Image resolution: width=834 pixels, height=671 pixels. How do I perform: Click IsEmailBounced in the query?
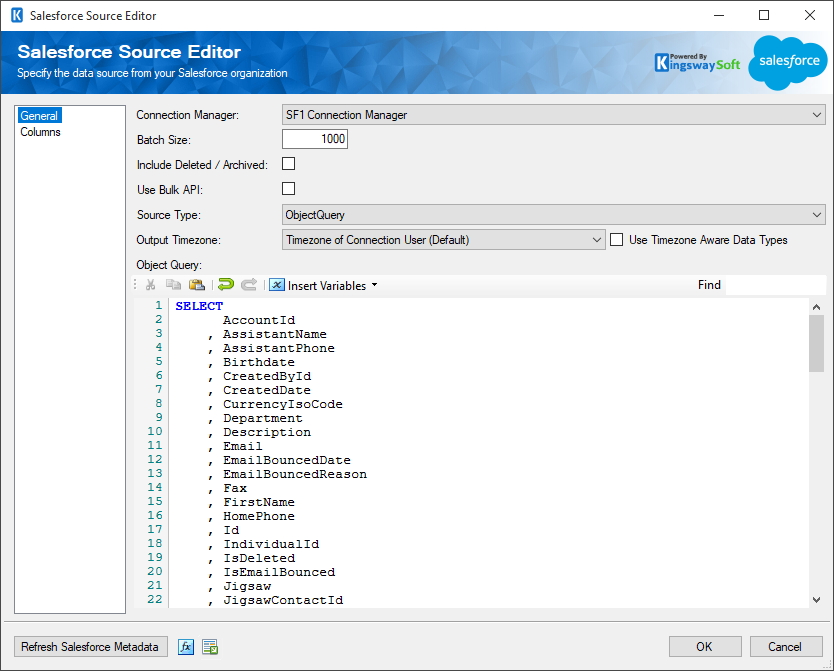[279, 572]
